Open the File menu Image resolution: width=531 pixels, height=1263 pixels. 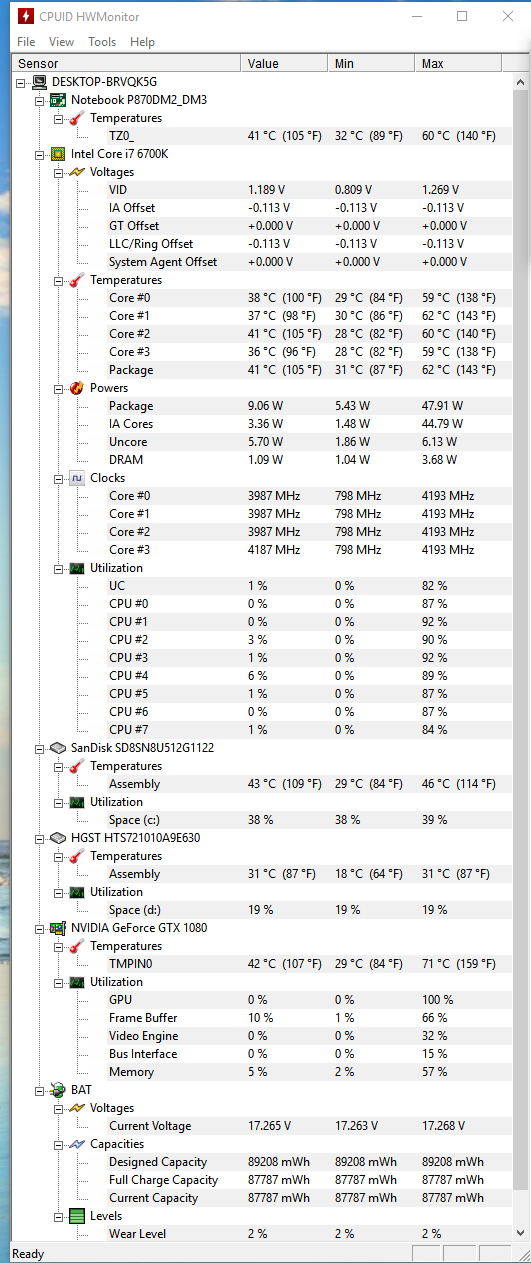tap(26, 42)
